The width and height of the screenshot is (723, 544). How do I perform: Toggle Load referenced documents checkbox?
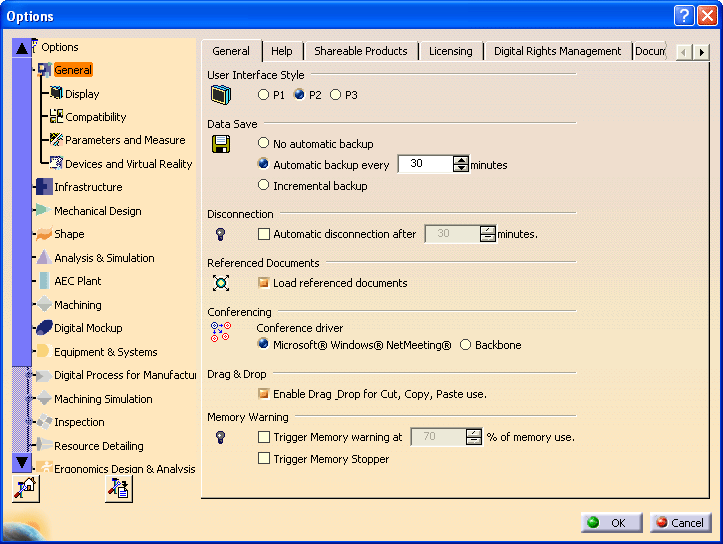[264, 283]
